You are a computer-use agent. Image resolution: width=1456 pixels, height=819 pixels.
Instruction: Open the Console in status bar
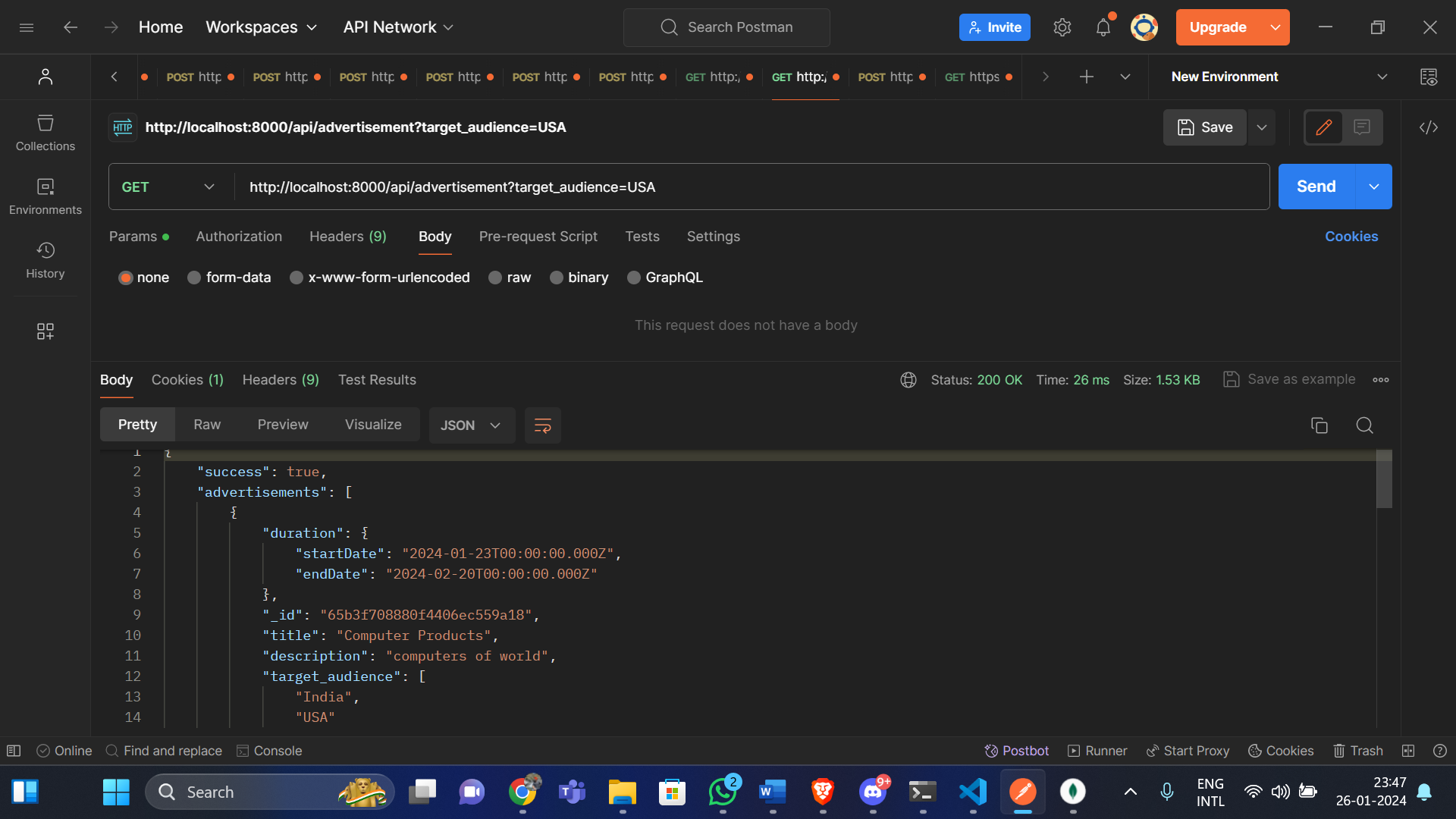click(x=269, y=751)
